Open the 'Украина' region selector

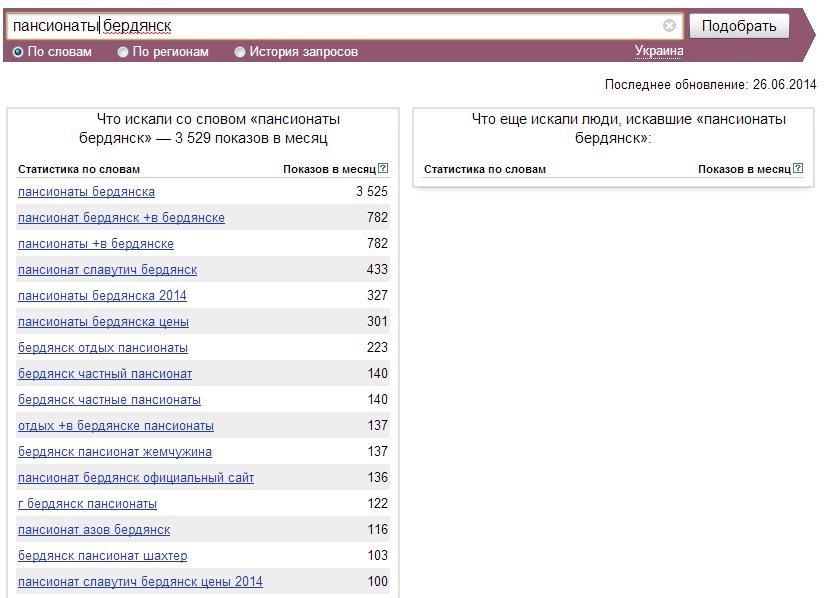[659, 51]
